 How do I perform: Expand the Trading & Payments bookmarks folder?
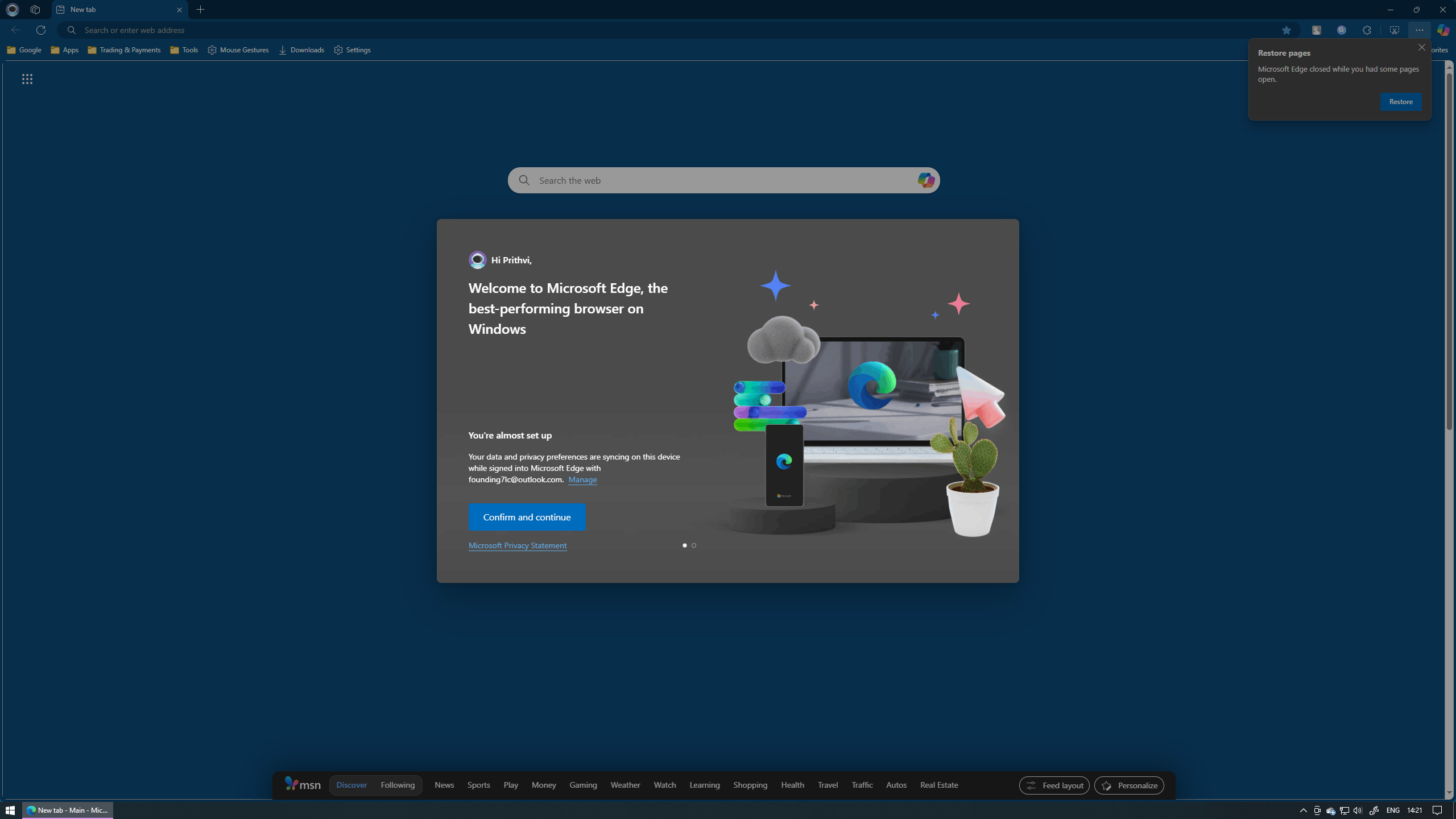(124, 50)
